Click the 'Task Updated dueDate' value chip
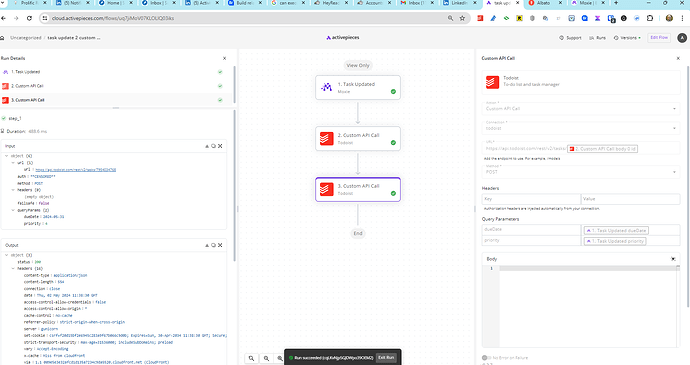 [x=616, y=230]
